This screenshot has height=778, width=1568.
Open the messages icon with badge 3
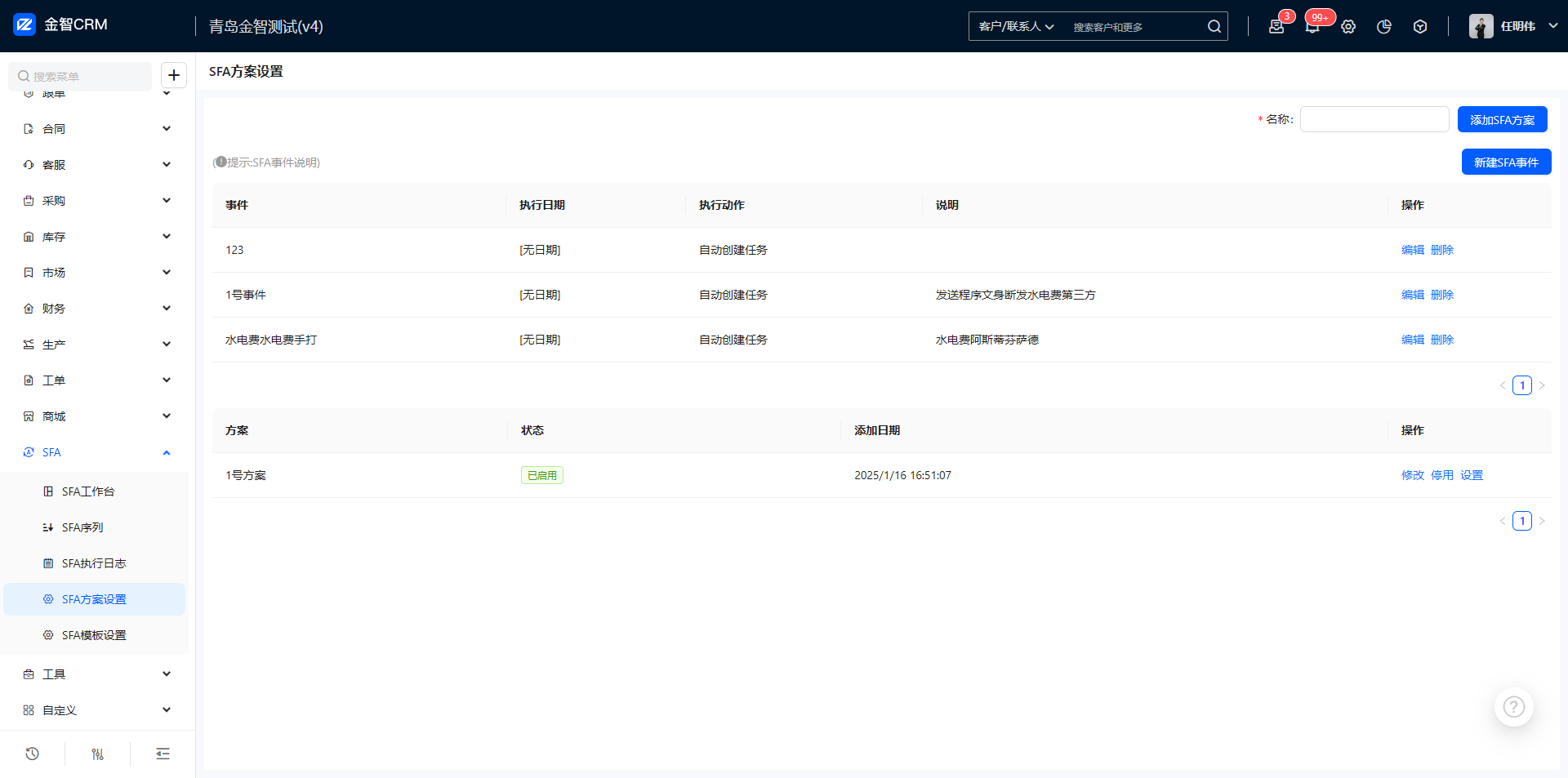1276,26
